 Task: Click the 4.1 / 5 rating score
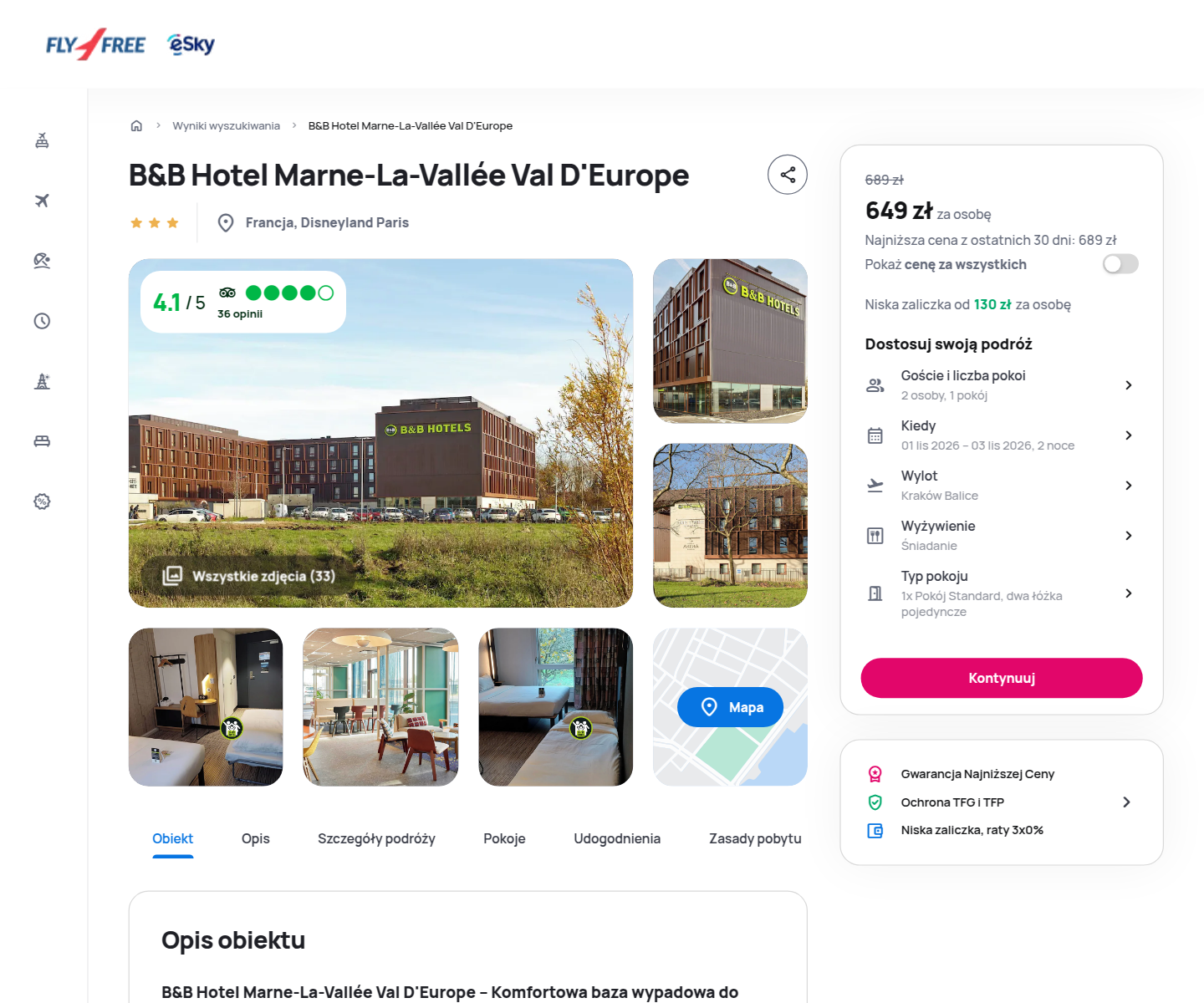tap(179, 303)
